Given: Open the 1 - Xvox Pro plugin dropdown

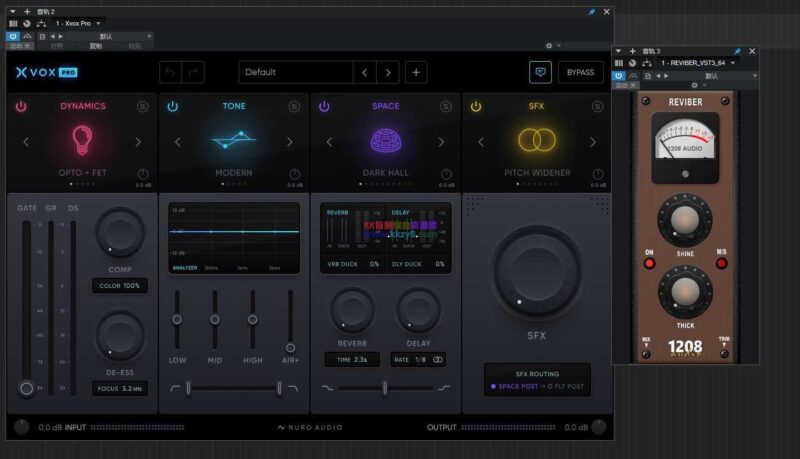Looking at the screenshot, I should tap(78, 23).
